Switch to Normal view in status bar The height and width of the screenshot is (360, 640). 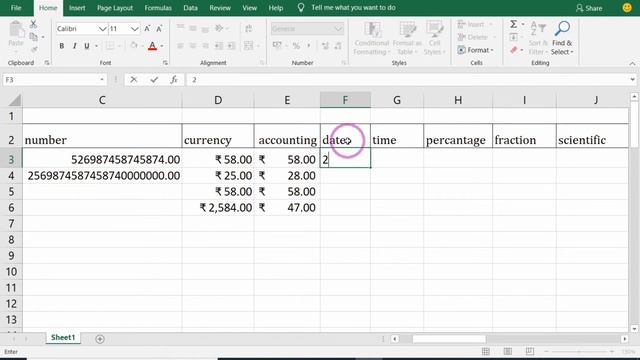[486, 351]
